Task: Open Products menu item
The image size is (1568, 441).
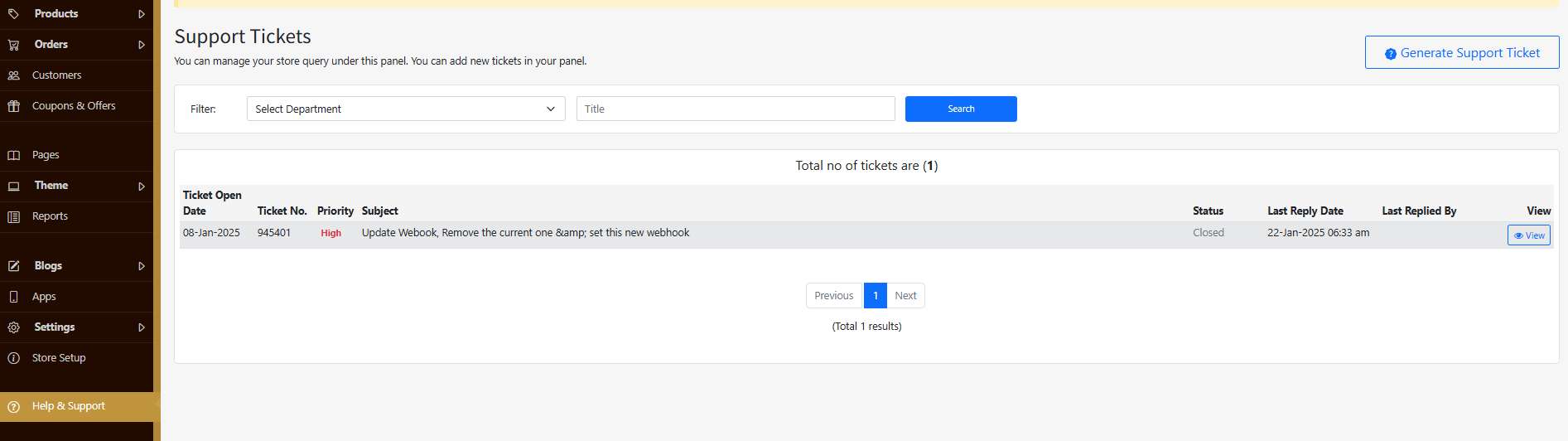Action: coord(76,14)
